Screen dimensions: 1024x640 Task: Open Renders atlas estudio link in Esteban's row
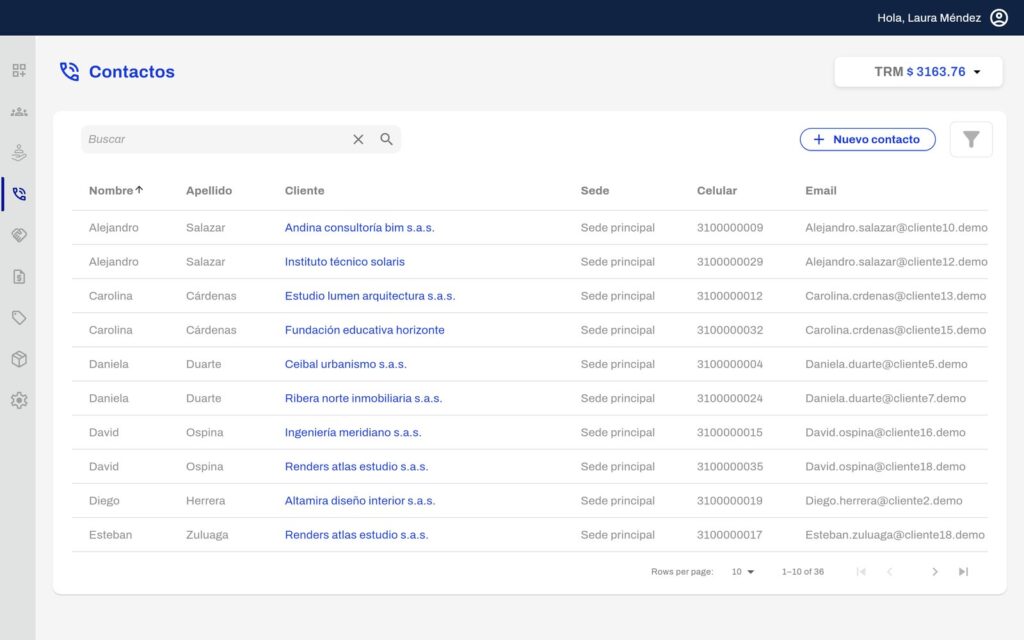click(x=357, y=534)
